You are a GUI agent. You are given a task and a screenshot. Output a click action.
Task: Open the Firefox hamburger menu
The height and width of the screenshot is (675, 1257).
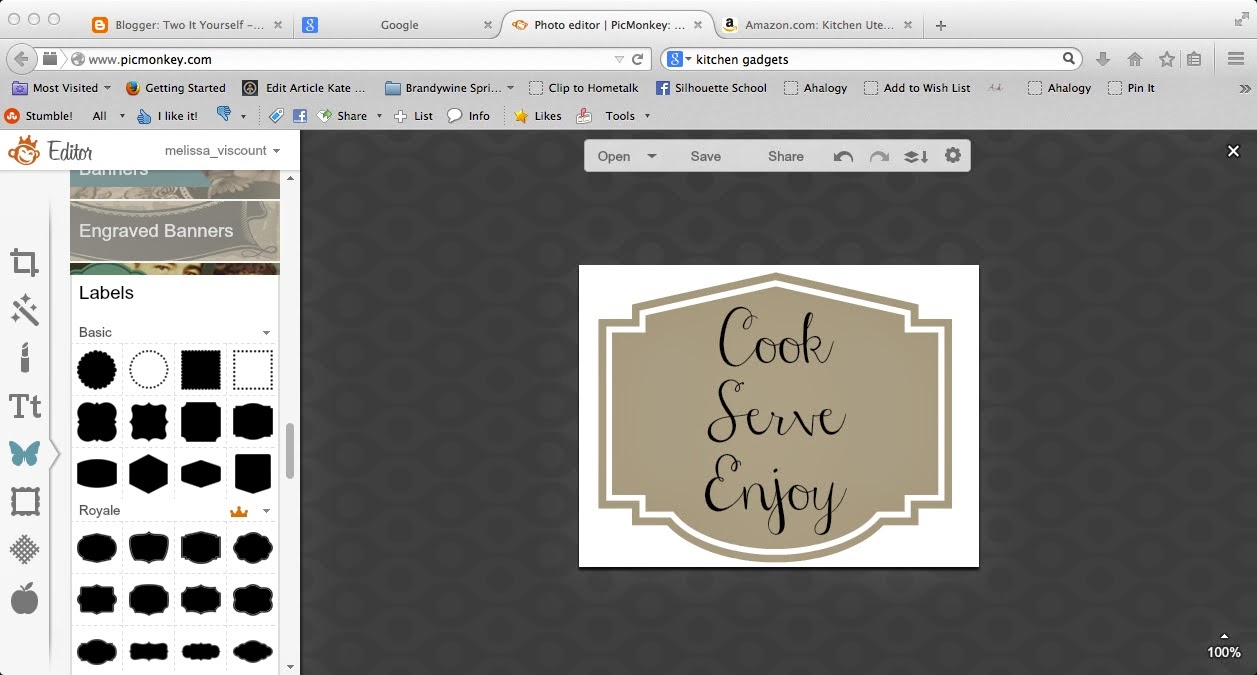click(1236, 59)
